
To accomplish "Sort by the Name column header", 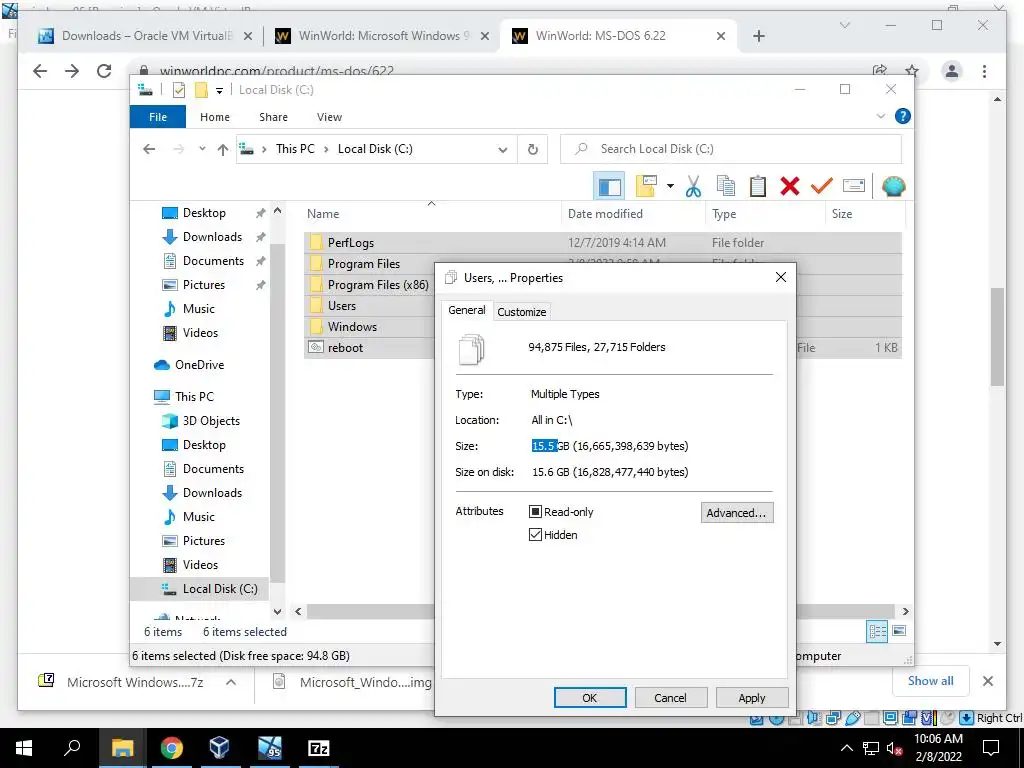I will [431, 214].
